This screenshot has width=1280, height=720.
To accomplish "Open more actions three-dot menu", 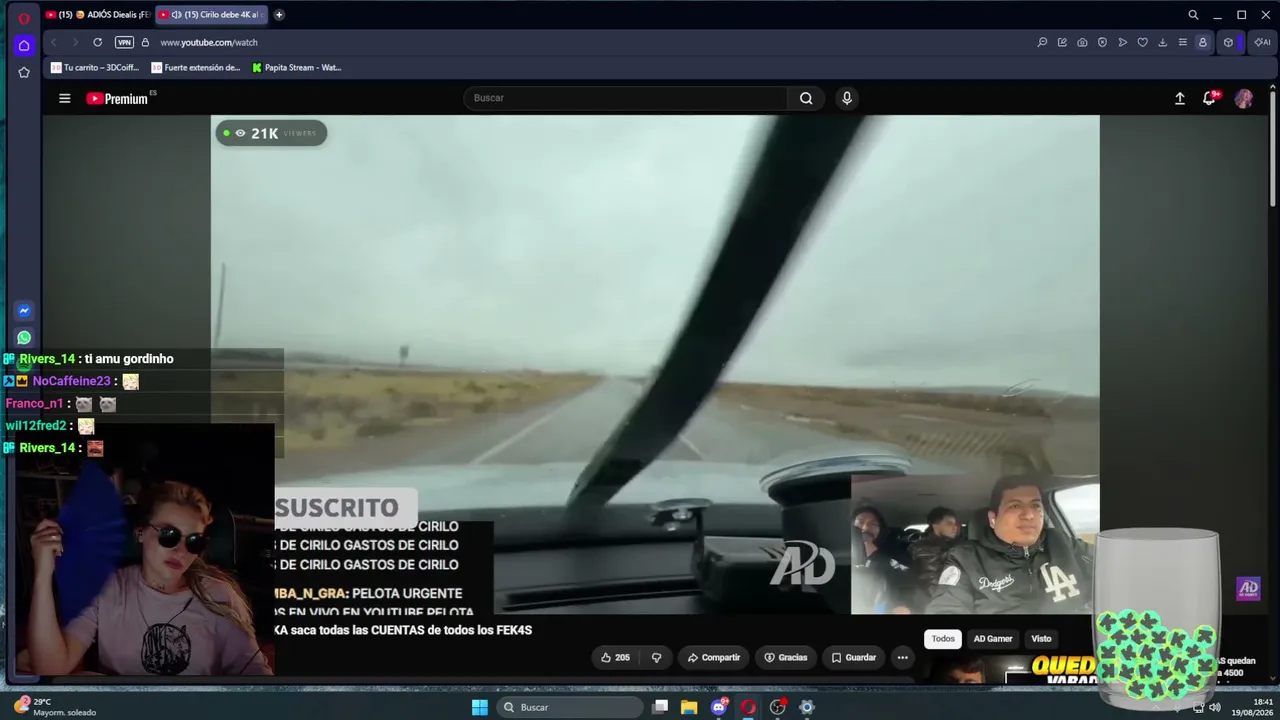I will (902, 657).
